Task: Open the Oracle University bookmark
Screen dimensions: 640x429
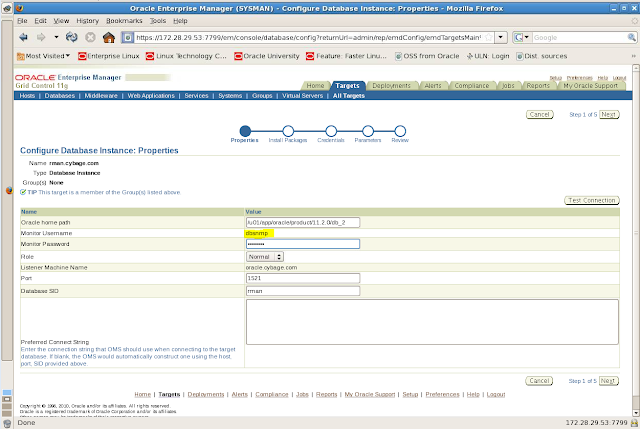Action: (267, 56)
